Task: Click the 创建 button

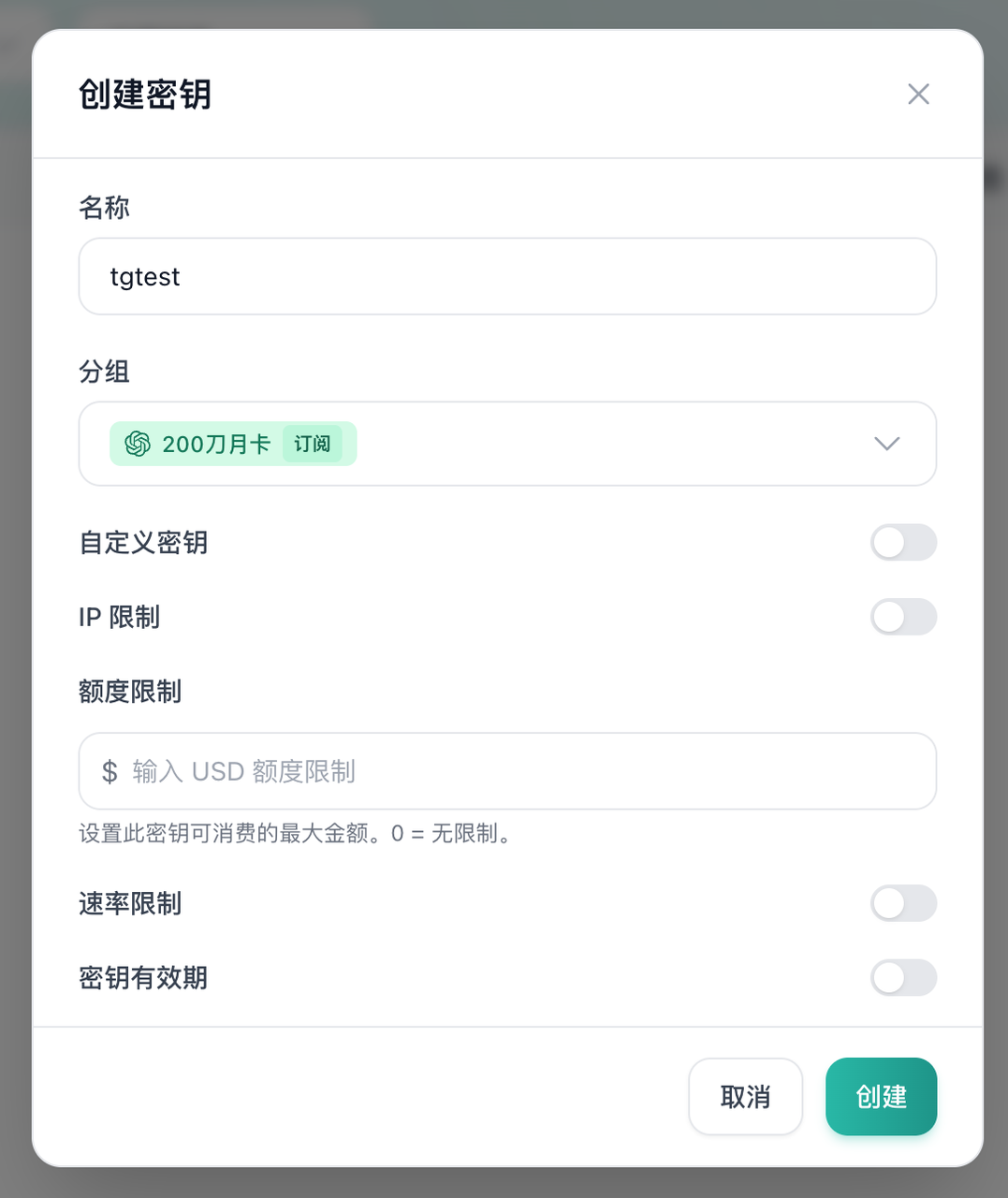Action: (x=881, y=1096)
